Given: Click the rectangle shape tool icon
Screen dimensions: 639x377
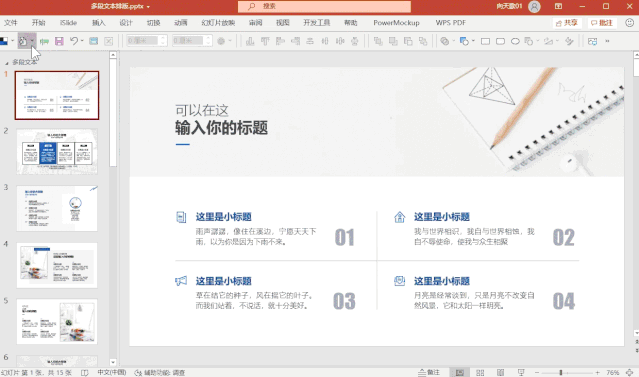Looking at the screenshot, I should coord(485,41).
